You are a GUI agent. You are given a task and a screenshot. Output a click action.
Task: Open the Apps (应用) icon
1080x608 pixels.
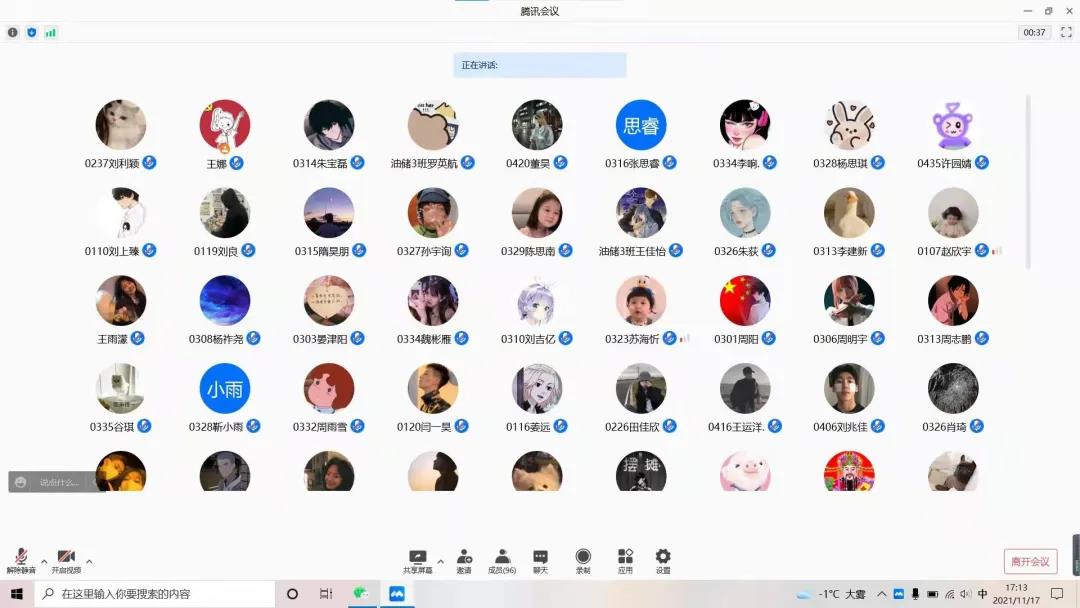[x=625, y=560]
